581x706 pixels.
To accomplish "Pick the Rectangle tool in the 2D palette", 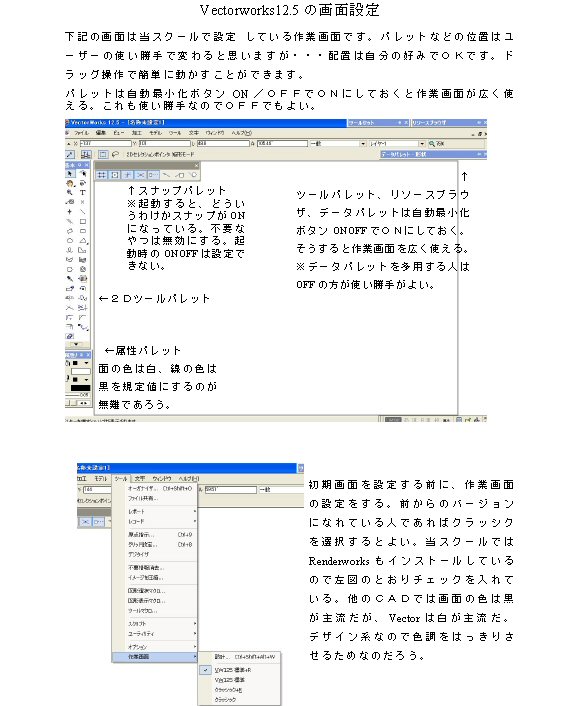I will pyautogui.click(x=83, y=221).
